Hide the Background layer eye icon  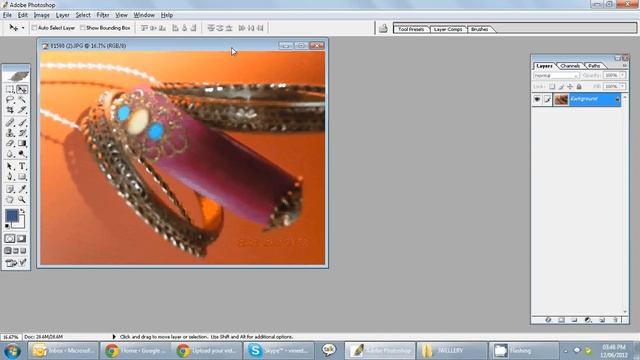(537, 99)
